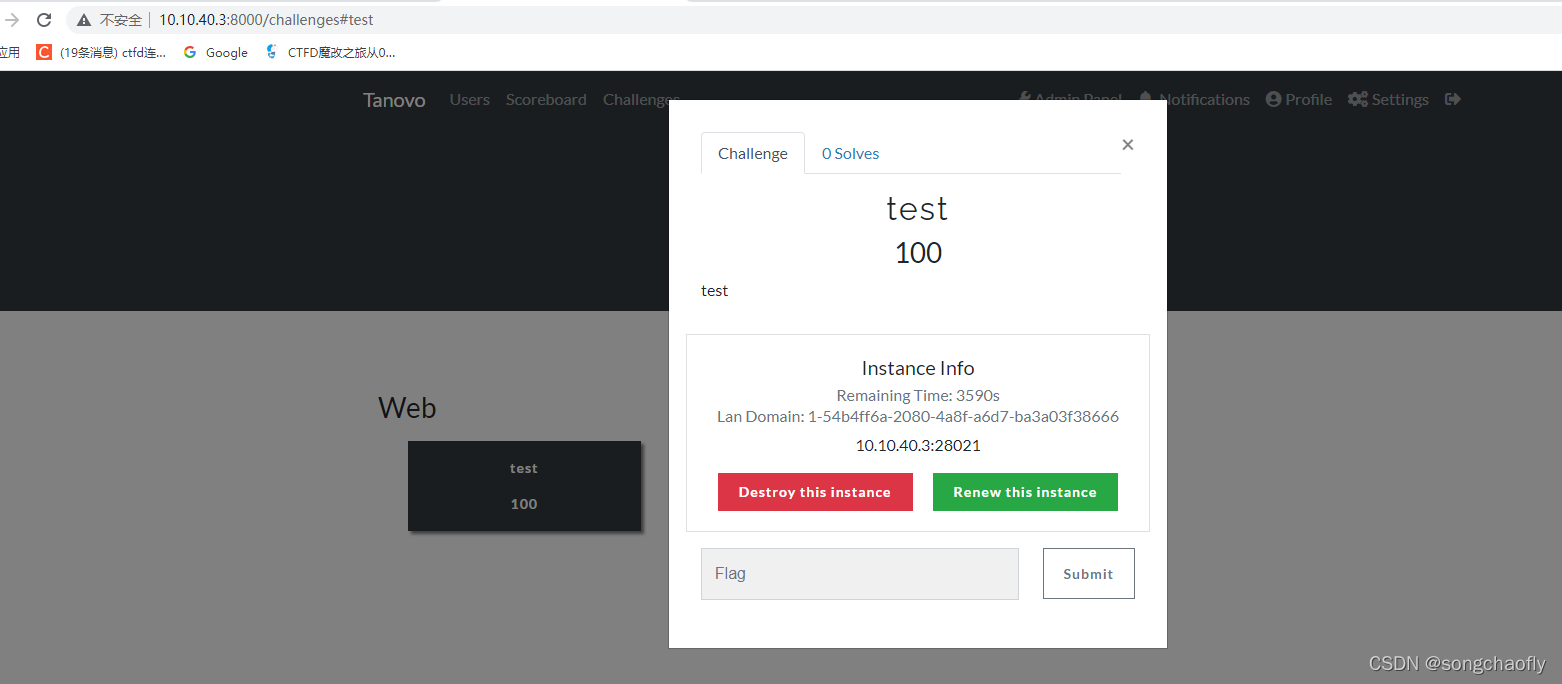1562x684 pixels.
Task: Switch to the Challenge tab
Action: click(x=753, y=153)
